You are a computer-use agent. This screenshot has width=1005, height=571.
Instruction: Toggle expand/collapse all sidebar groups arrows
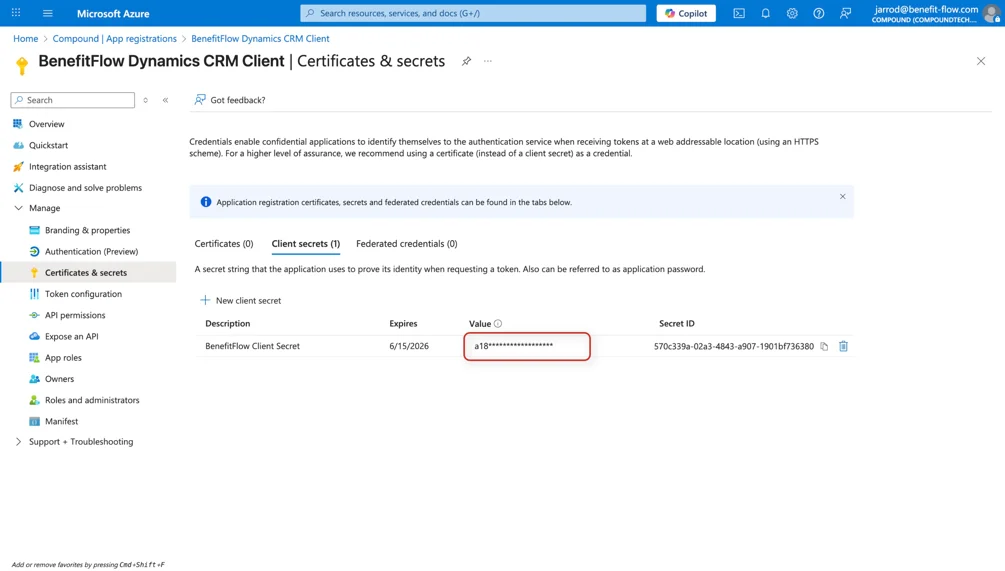point(145,100)
